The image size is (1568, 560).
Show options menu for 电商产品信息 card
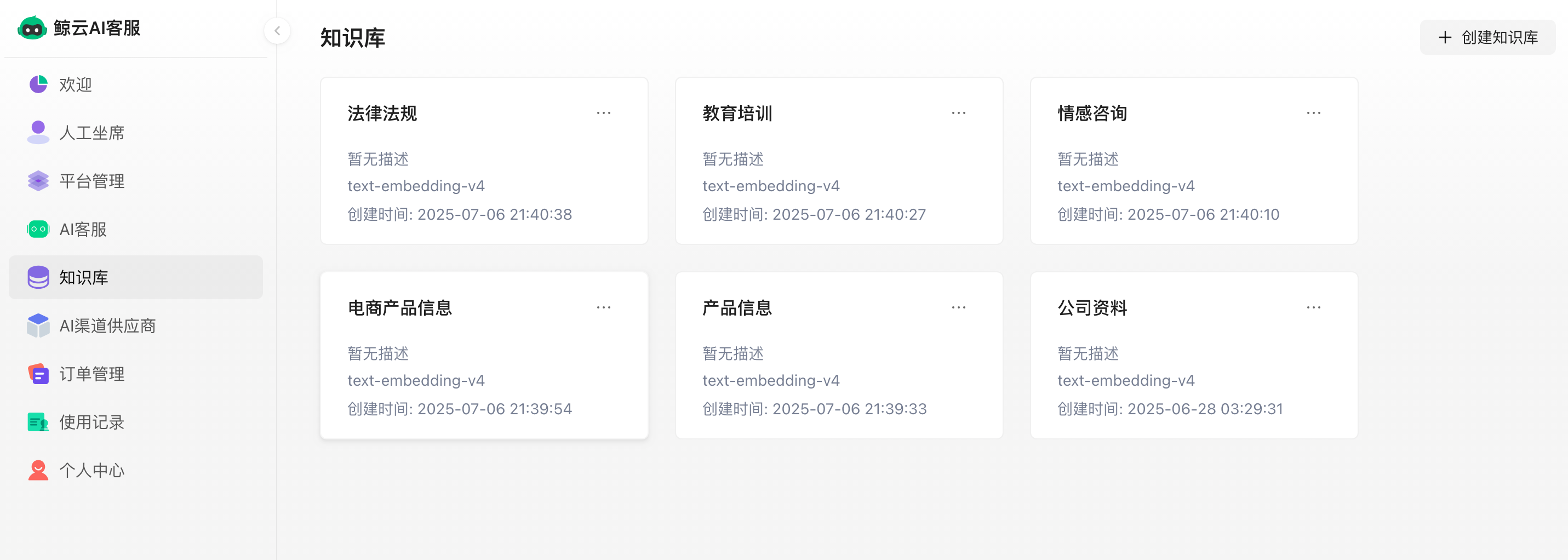point(603,307)
